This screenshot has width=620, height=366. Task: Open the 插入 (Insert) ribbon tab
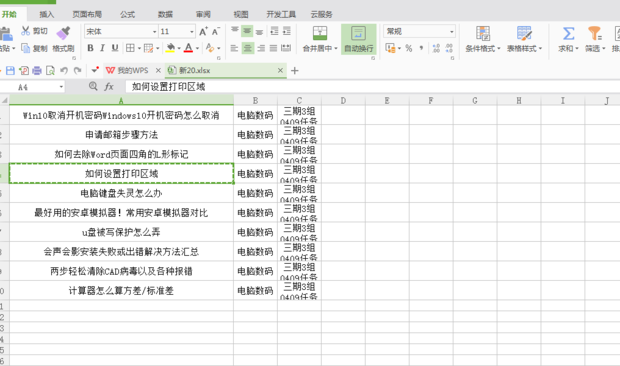click(x=47, y=15)
